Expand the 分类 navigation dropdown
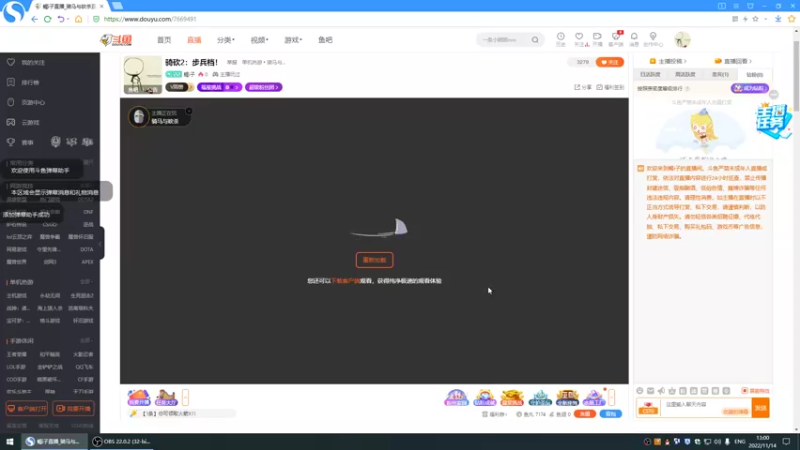The height and width of the screenshot is (450, 800). click(x=226, y=40)
